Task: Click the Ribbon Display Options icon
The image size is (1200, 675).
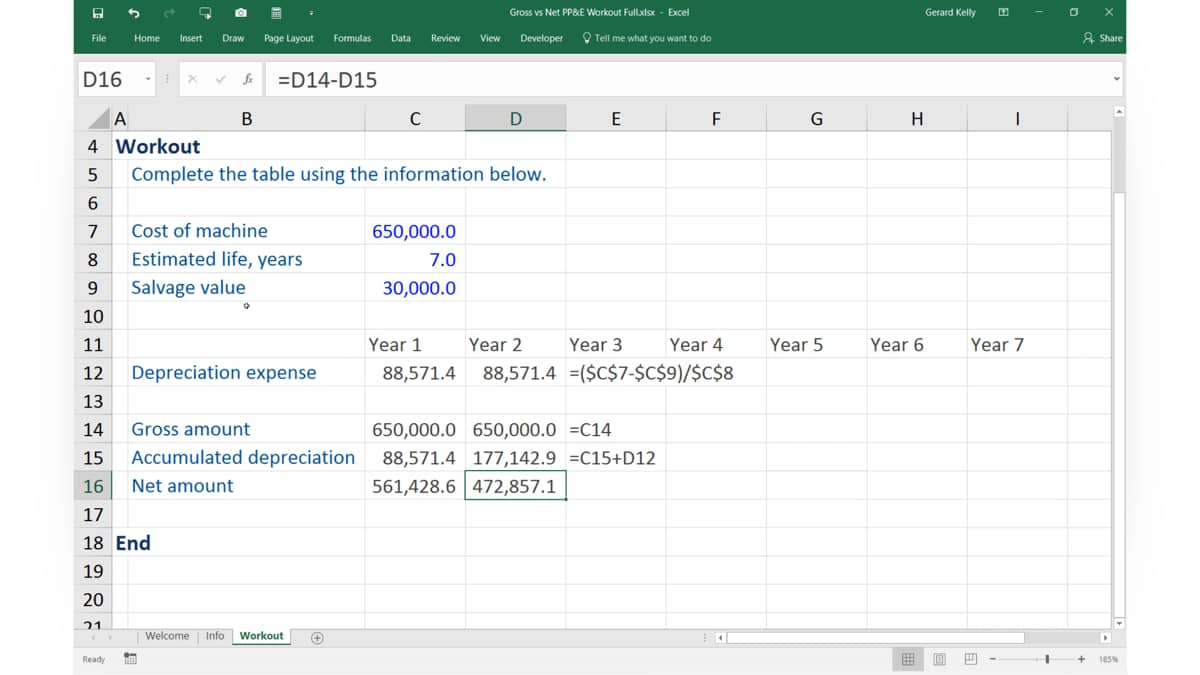Action: (1005, 13)
